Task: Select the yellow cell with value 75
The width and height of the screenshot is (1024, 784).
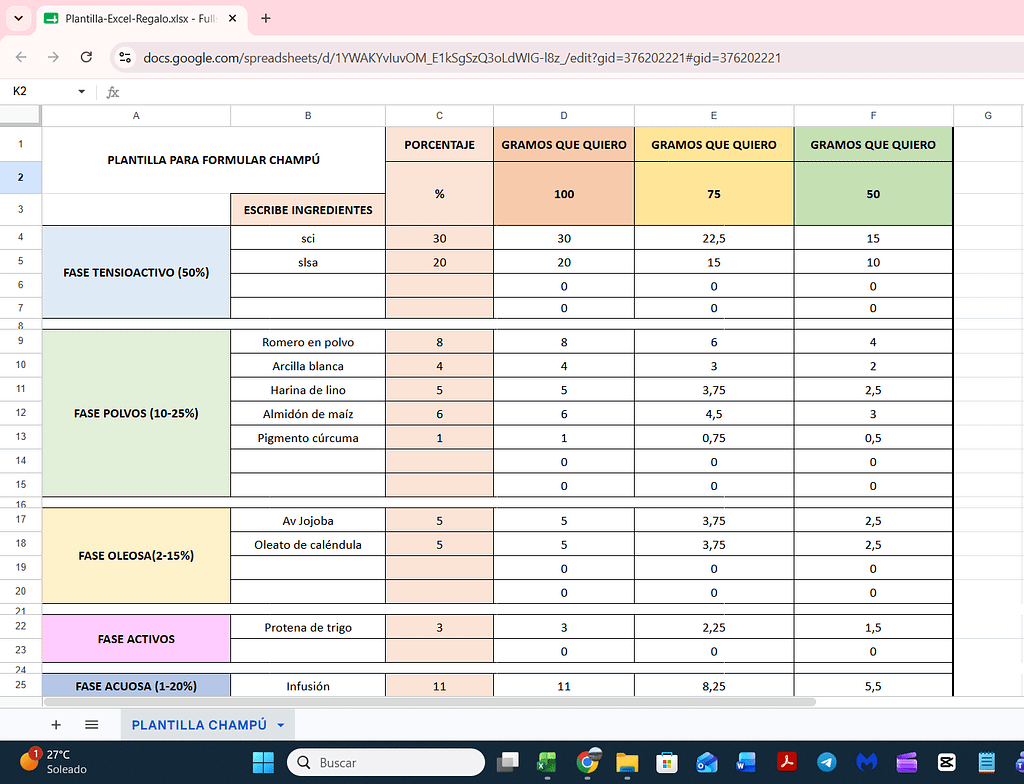Action: [714, 193]
